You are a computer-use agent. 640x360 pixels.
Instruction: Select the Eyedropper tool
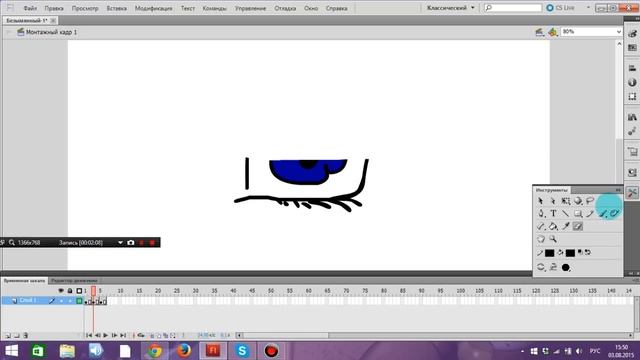(566, 226)
